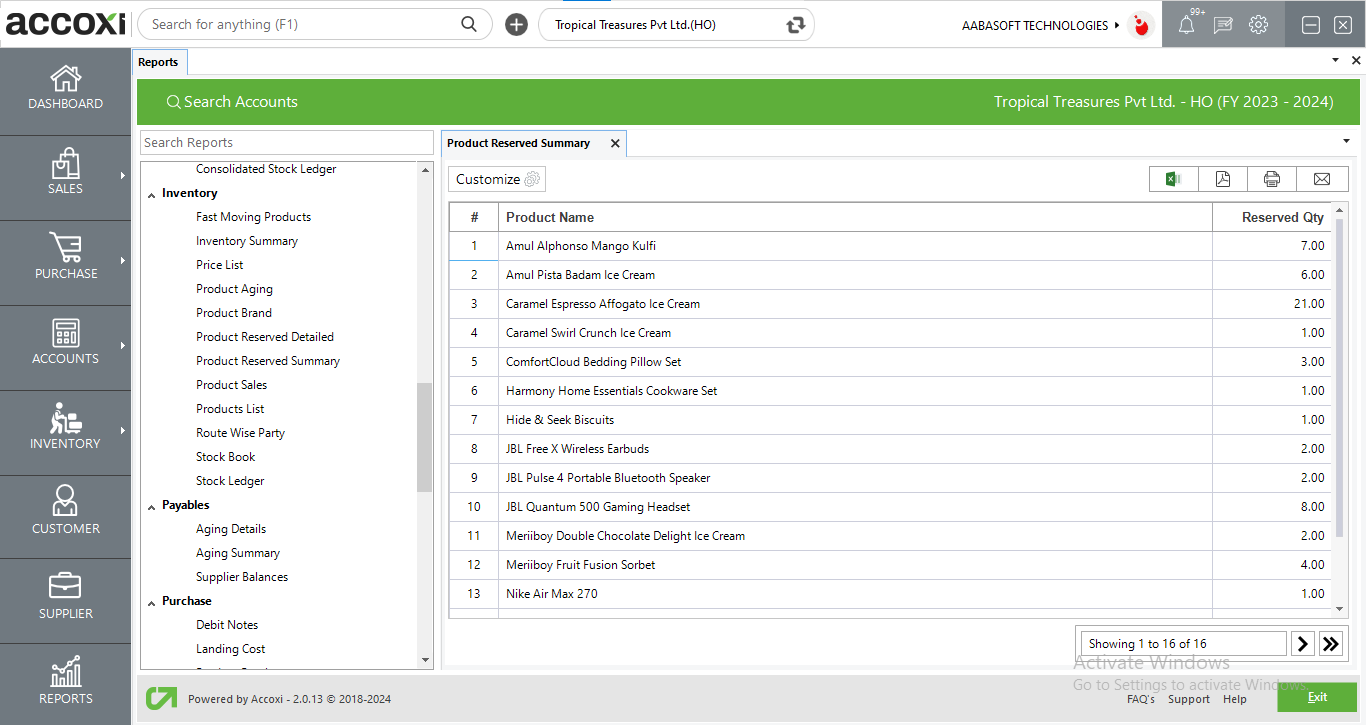The height and width of the screenshot is (725, 1366).
Task: Click the plus quick-add icon
Action: (x=516, y=25)
